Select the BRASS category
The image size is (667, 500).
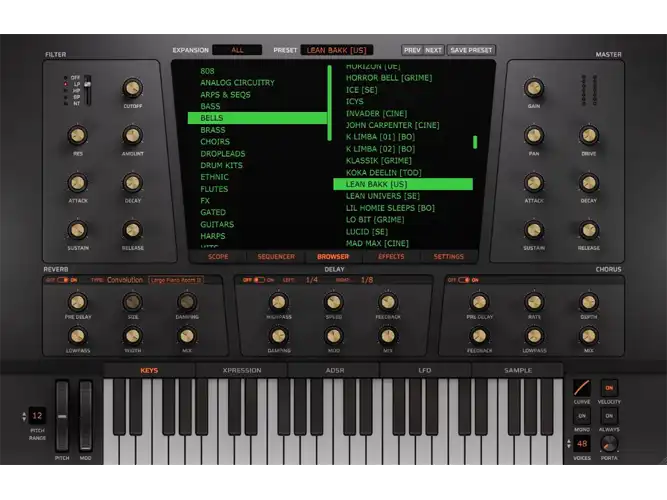pos(257,130)
